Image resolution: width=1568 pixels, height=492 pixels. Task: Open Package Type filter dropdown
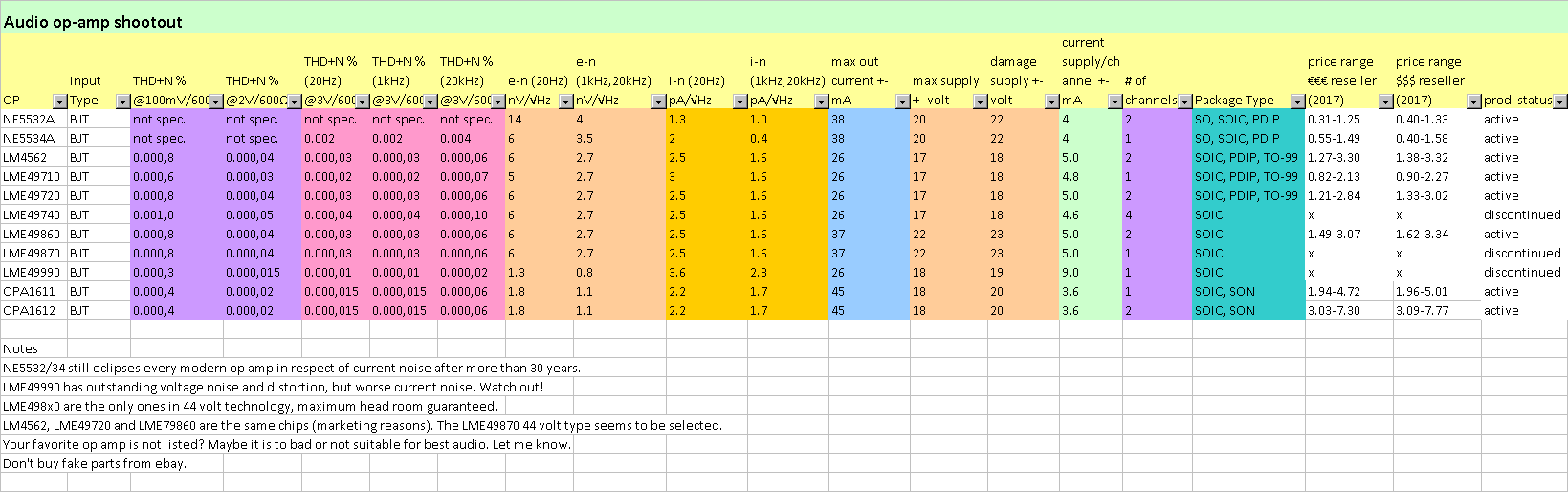(1297, 101)
